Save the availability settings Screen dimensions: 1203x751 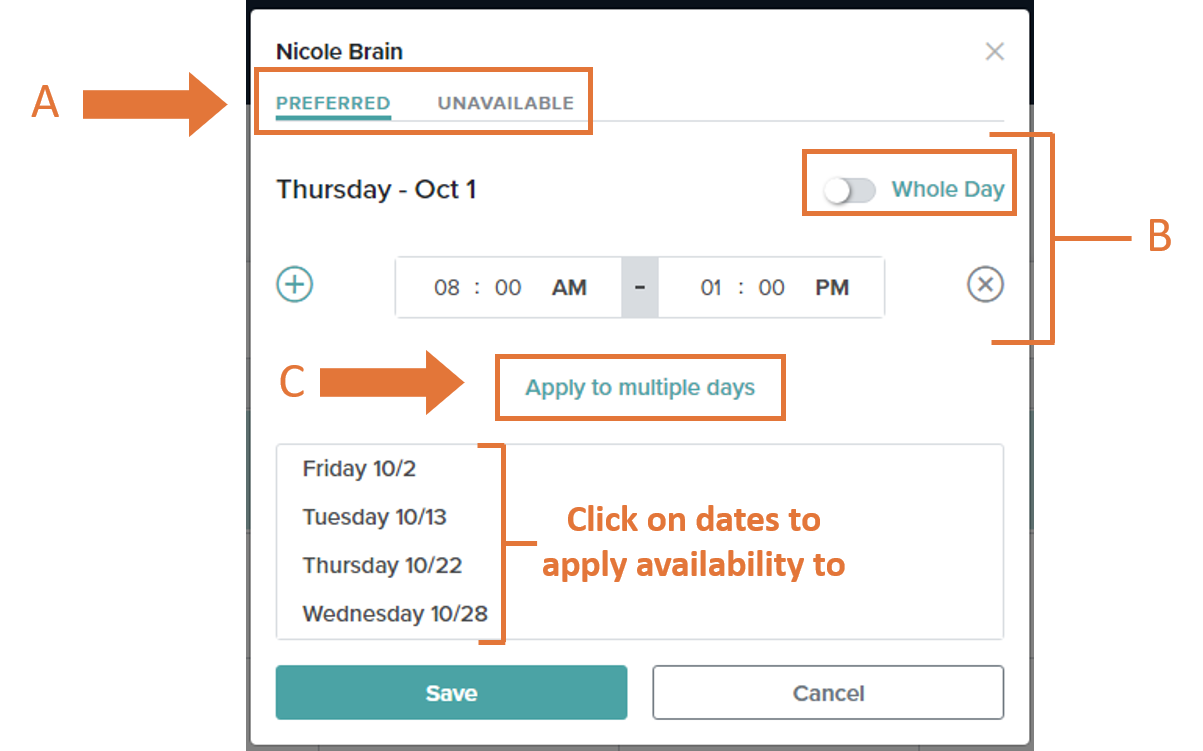click(451, 693)
